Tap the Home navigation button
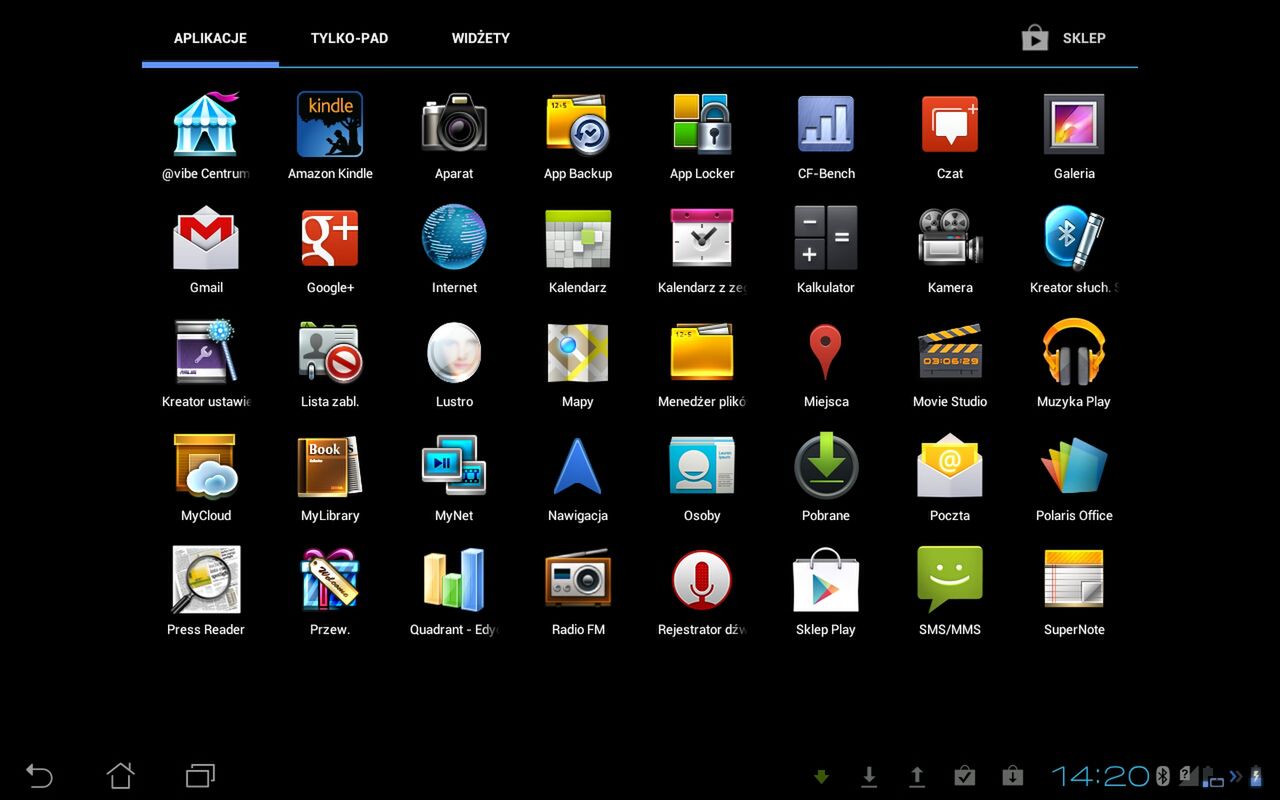1280x800 pixels. (x=120, y=775)
